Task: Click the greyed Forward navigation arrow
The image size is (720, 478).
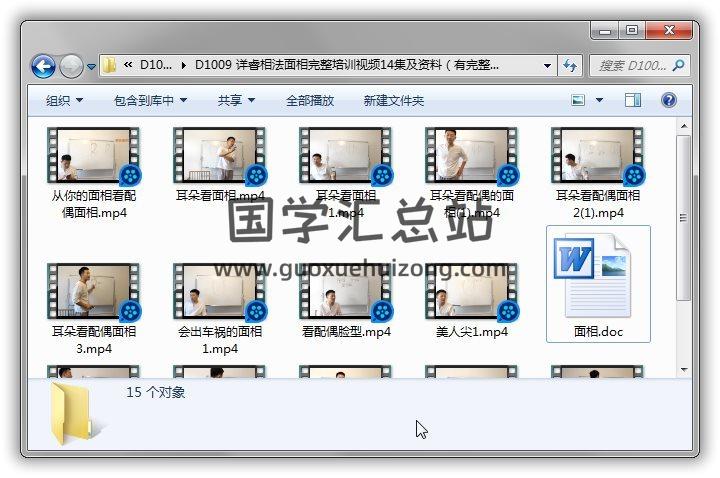Action: tap(72, 67)
